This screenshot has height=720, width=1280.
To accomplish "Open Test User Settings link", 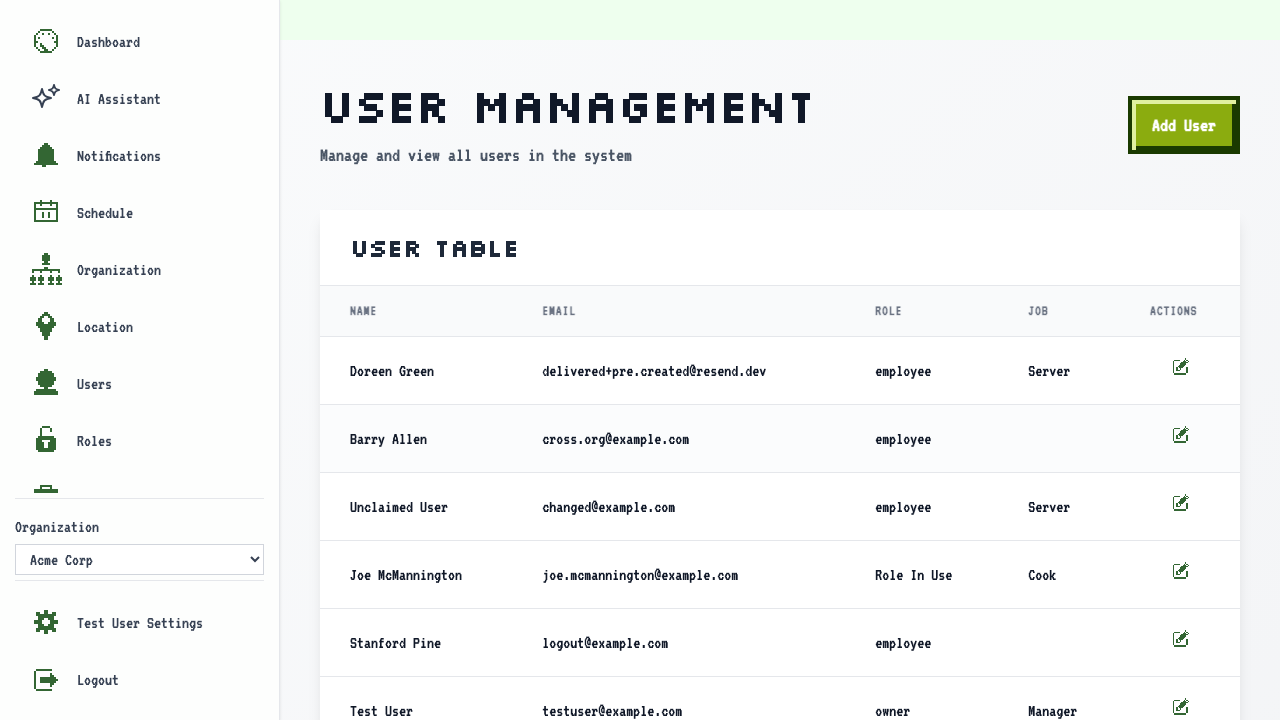I will pos(139,623).
